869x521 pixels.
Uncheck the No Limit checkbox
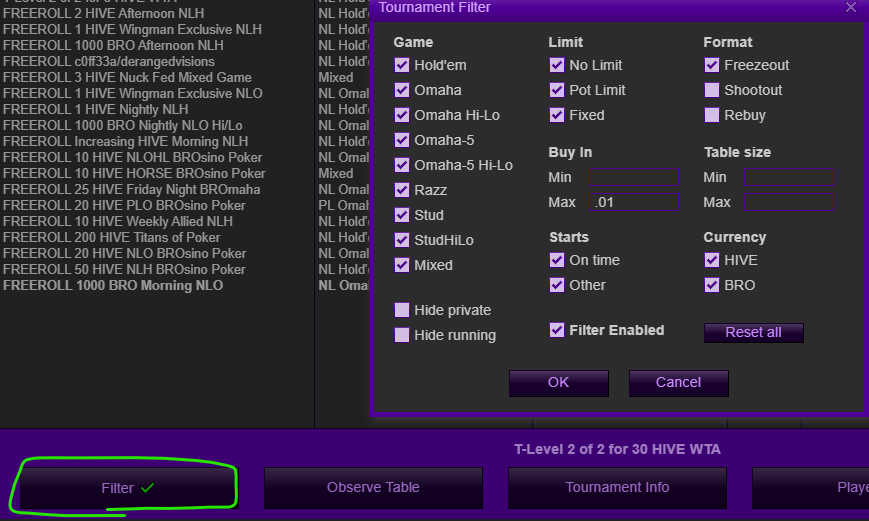tap(557, 65)
